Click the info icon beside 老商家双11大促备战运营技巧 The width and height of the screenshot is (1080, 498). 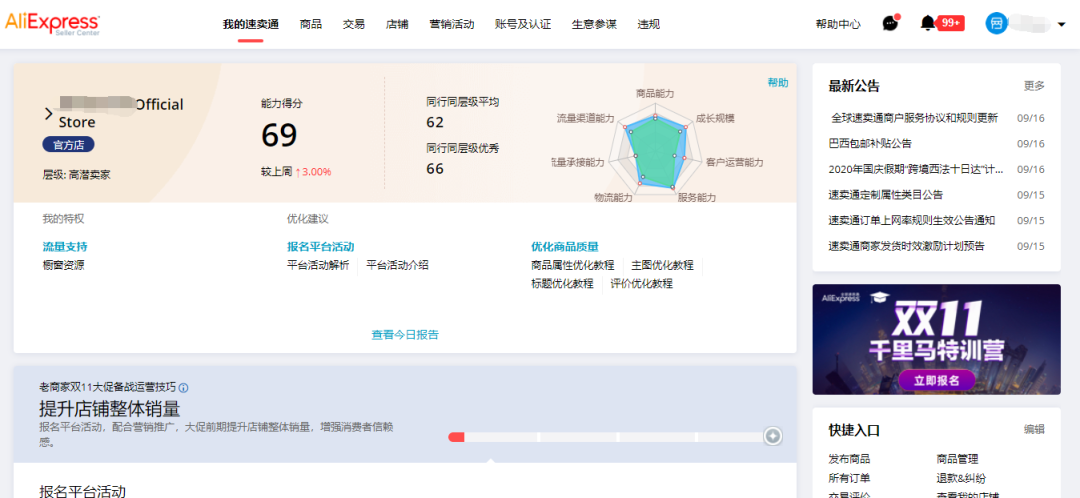tap(184, 387)
